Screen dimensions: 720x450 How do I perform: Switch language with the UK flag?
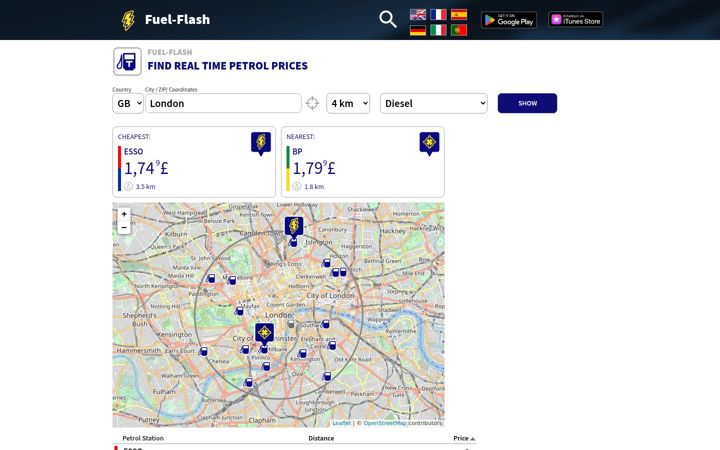coord(418,14)
